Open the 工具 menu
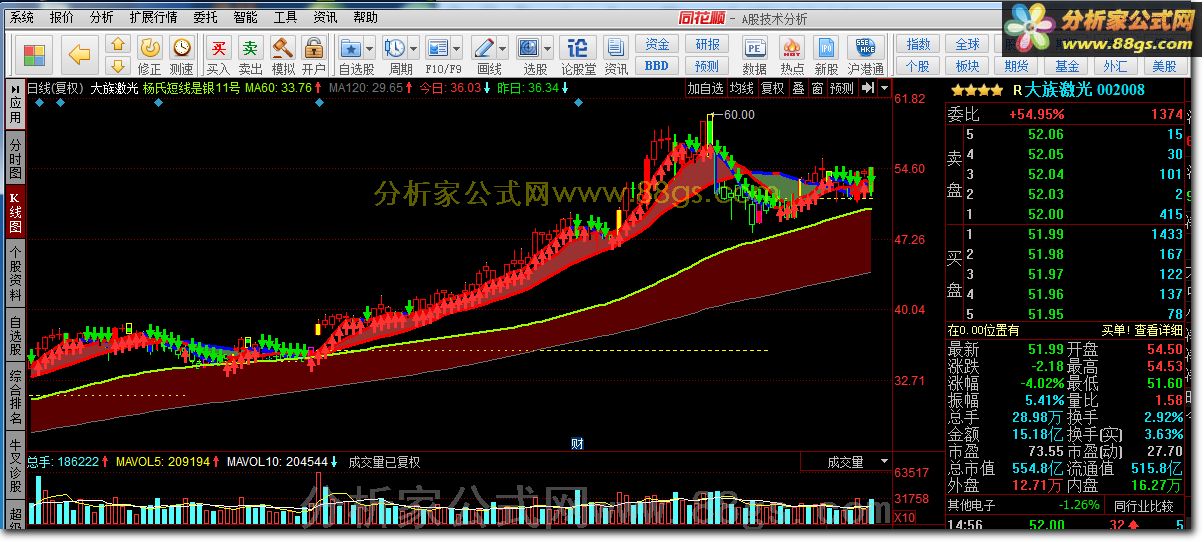 [x=285, y=17]
